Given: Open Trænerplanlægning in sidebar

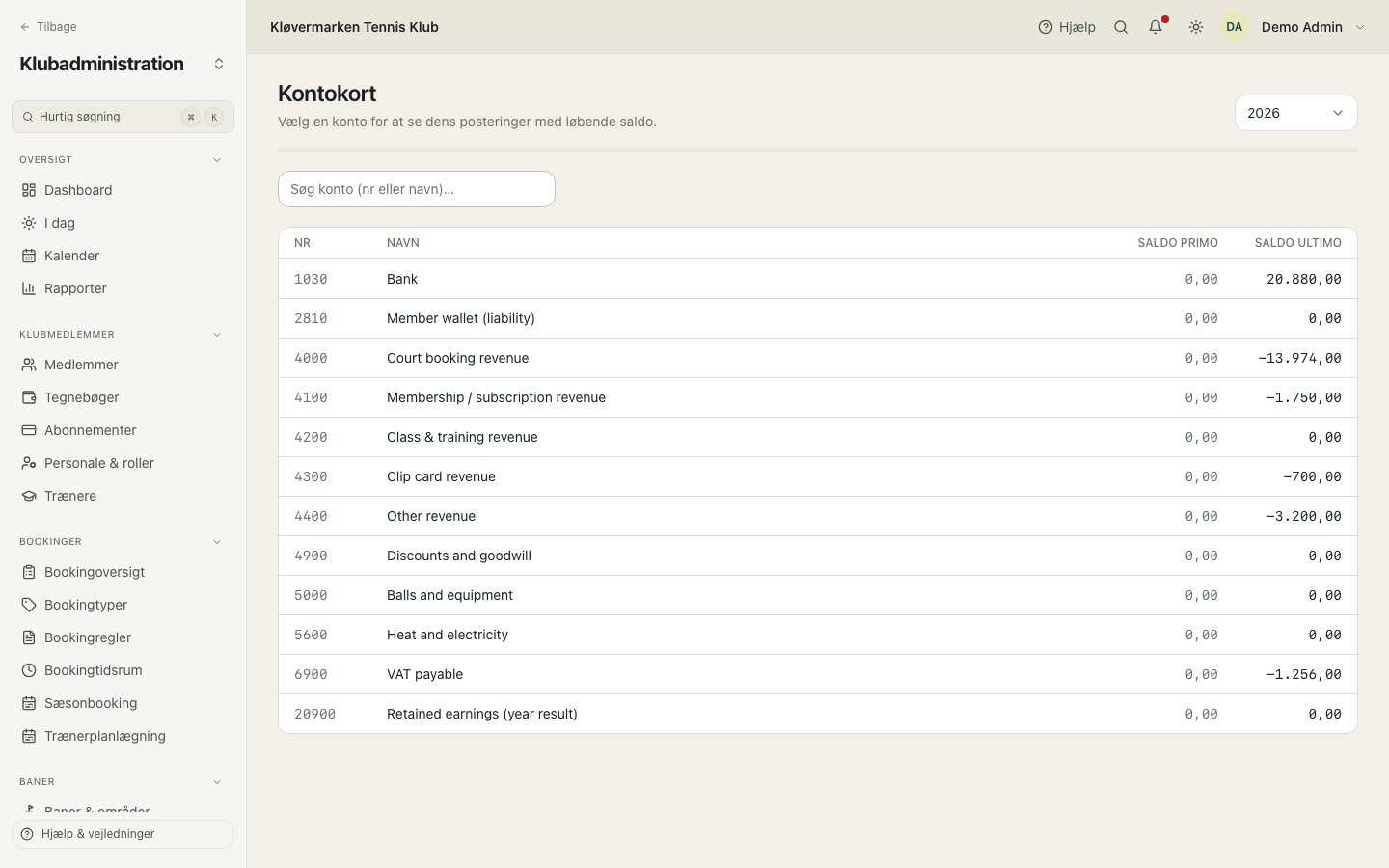Looking at the screenshot, I should point(123,736).
